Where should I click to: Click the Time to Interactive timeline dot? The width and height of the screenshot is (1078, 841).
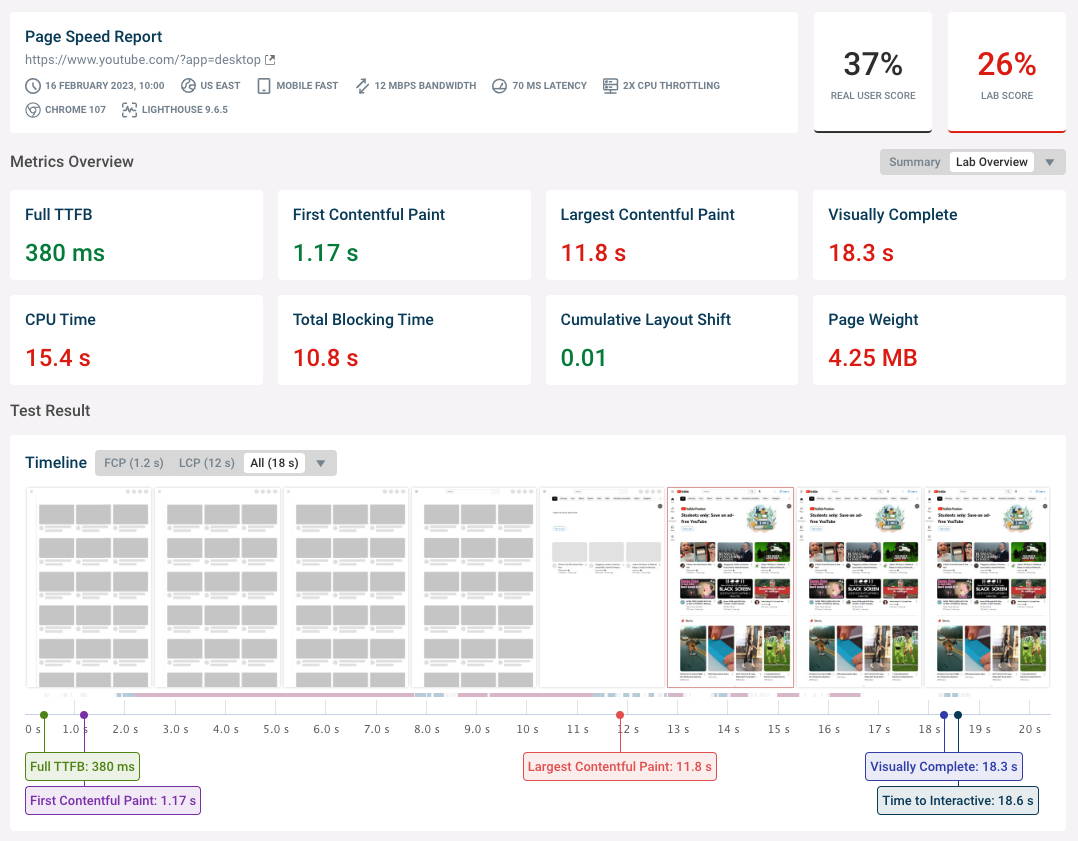pos(958,715)
